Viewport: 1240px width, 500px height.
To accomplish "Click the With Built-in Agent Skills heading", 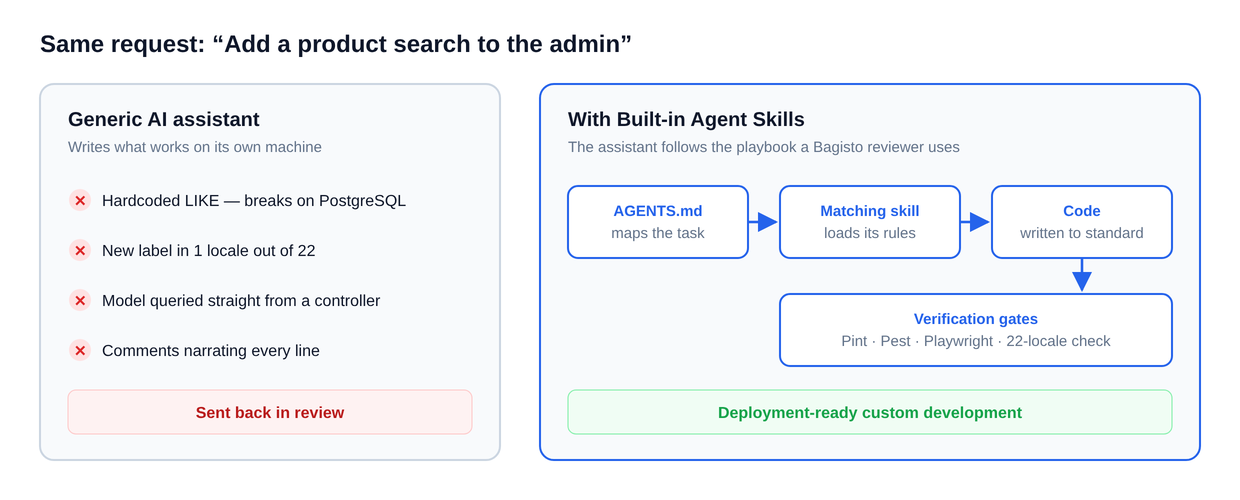I will [686, 119].
